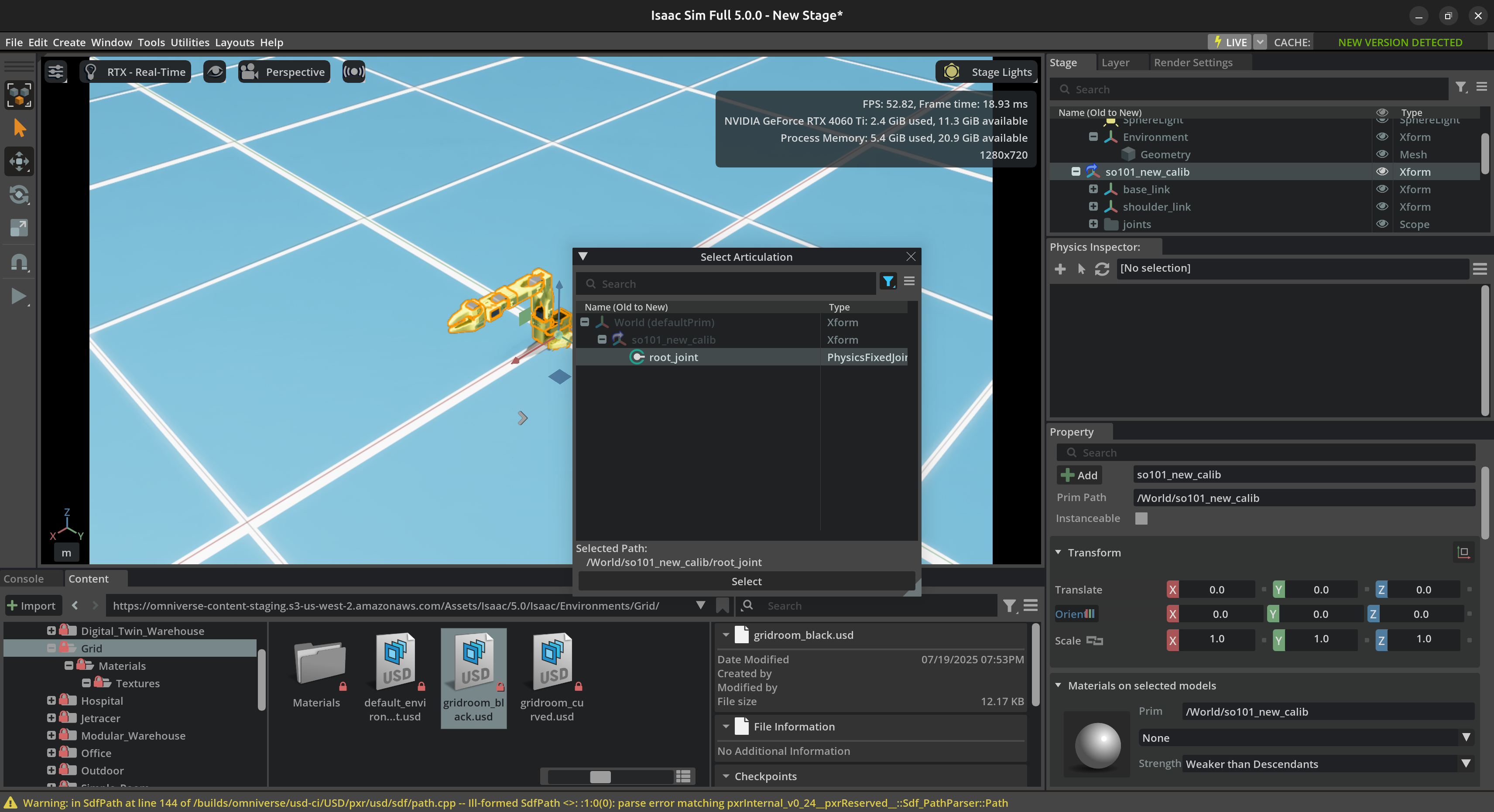
Task: Switch to the Layer tab
Action: [1115, 63]
